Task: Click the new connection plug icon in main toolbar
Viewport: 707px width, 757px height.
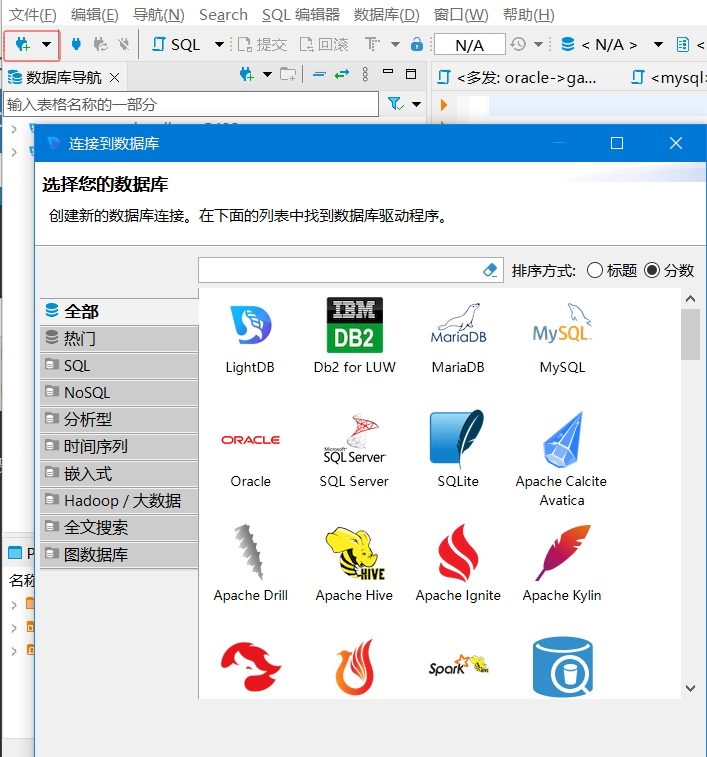Action: click(22, 45)
